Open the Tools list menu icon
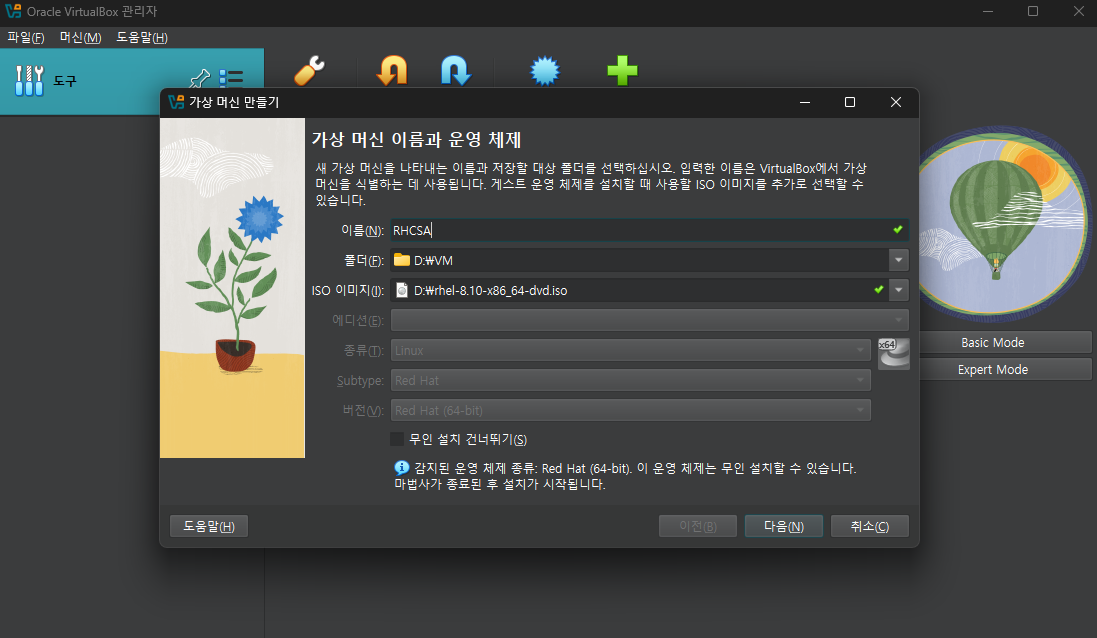 [231, 77]
